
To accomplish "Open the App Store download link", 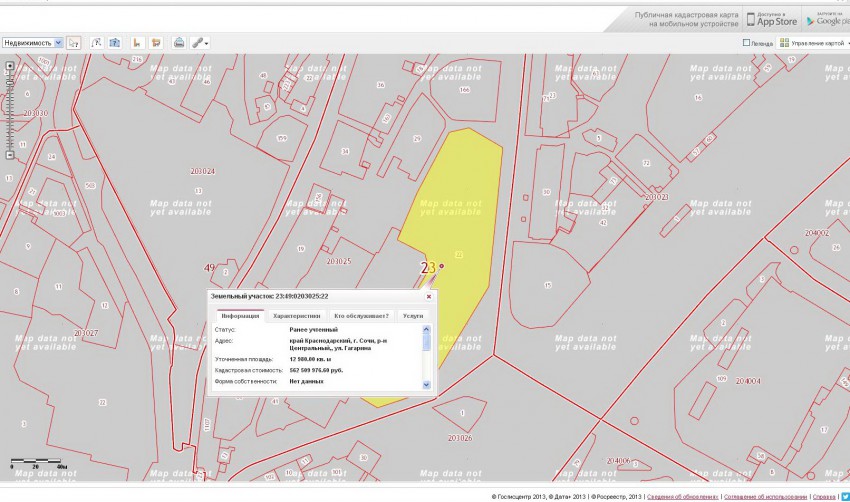I will (776, 19).
